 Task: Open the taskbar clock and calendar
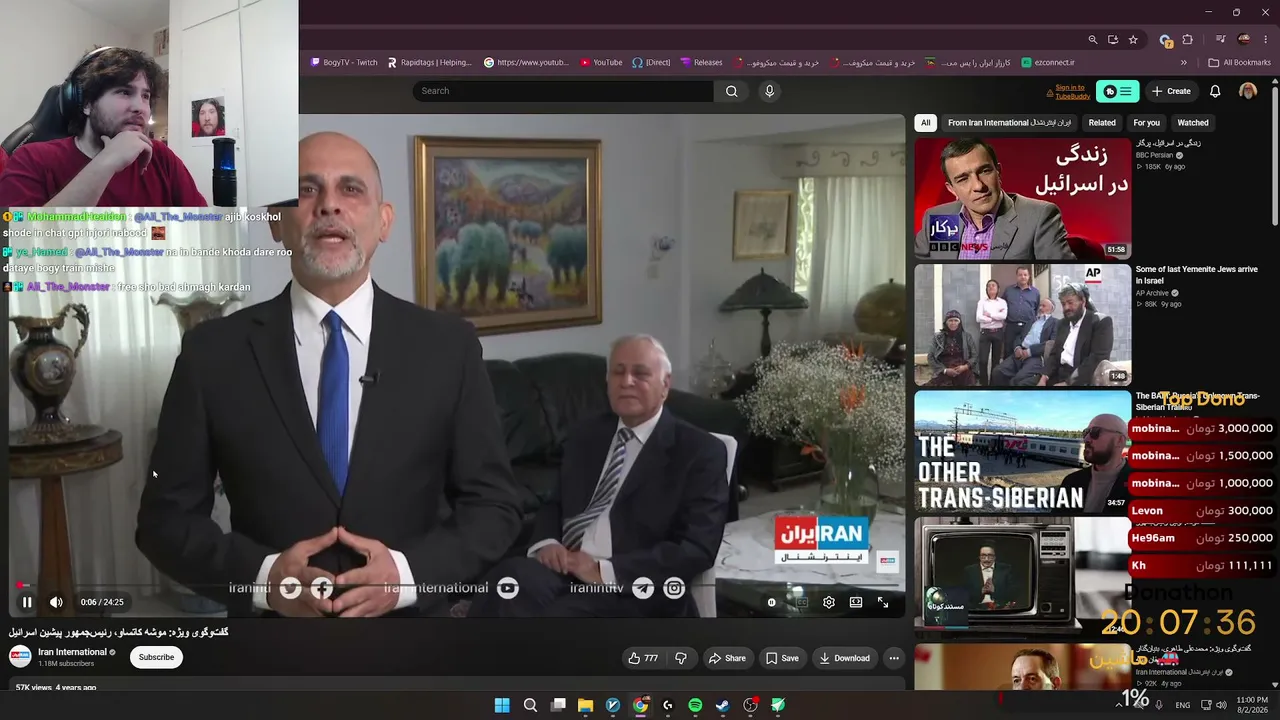pyautogui.click(x=1252, y=705)
